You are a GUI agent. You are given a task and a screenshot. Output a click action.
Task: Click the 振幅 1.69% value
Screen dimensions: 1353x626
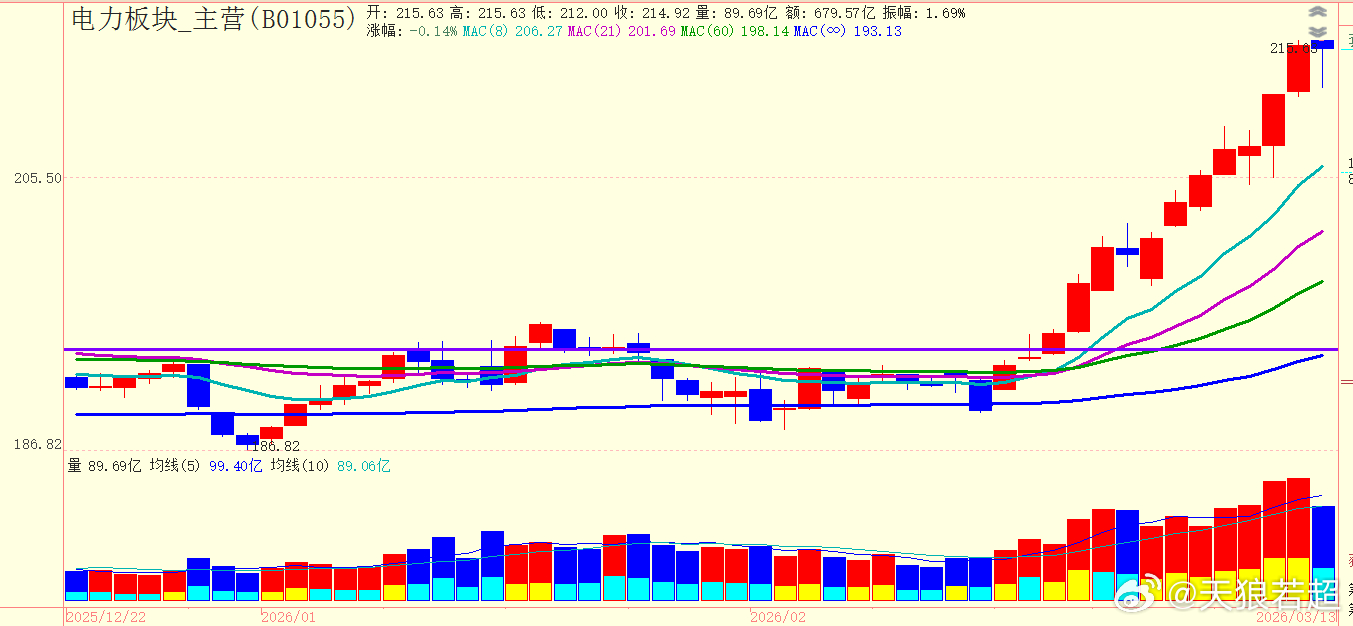point(923,13)
